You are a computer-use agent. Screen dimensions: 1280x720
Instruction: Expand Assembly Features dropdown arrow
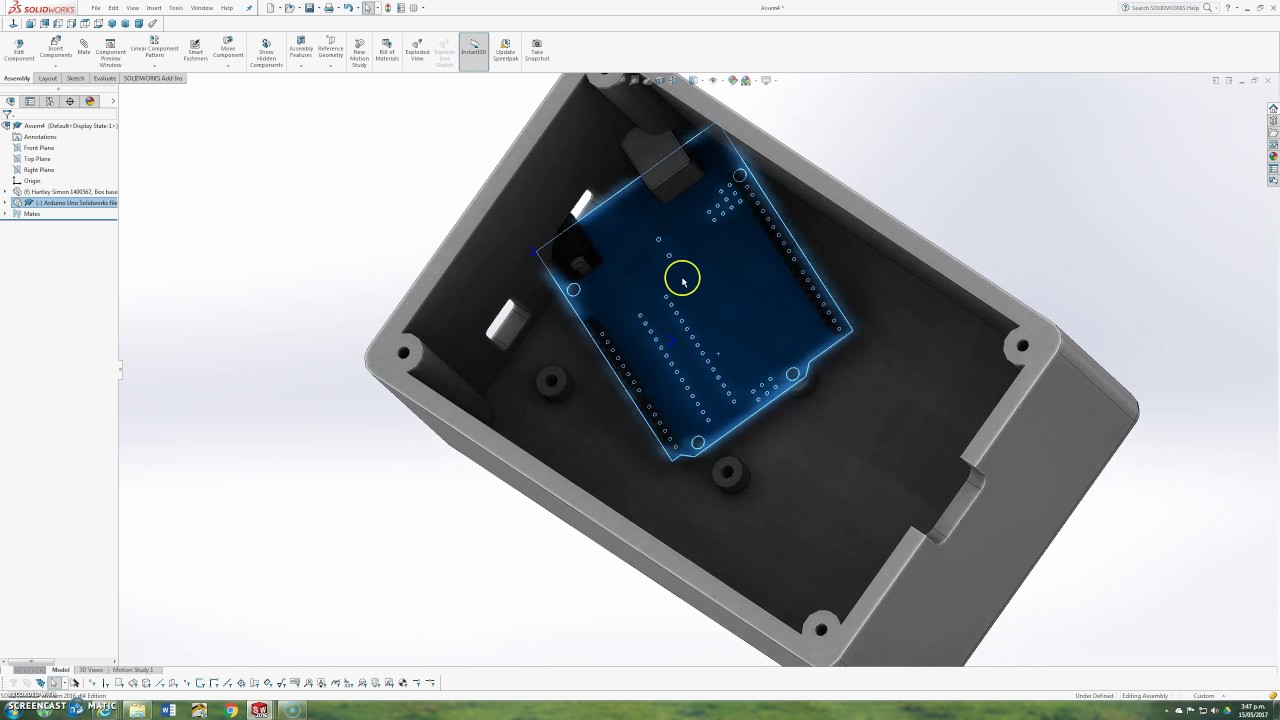click(x=301, y=66)
